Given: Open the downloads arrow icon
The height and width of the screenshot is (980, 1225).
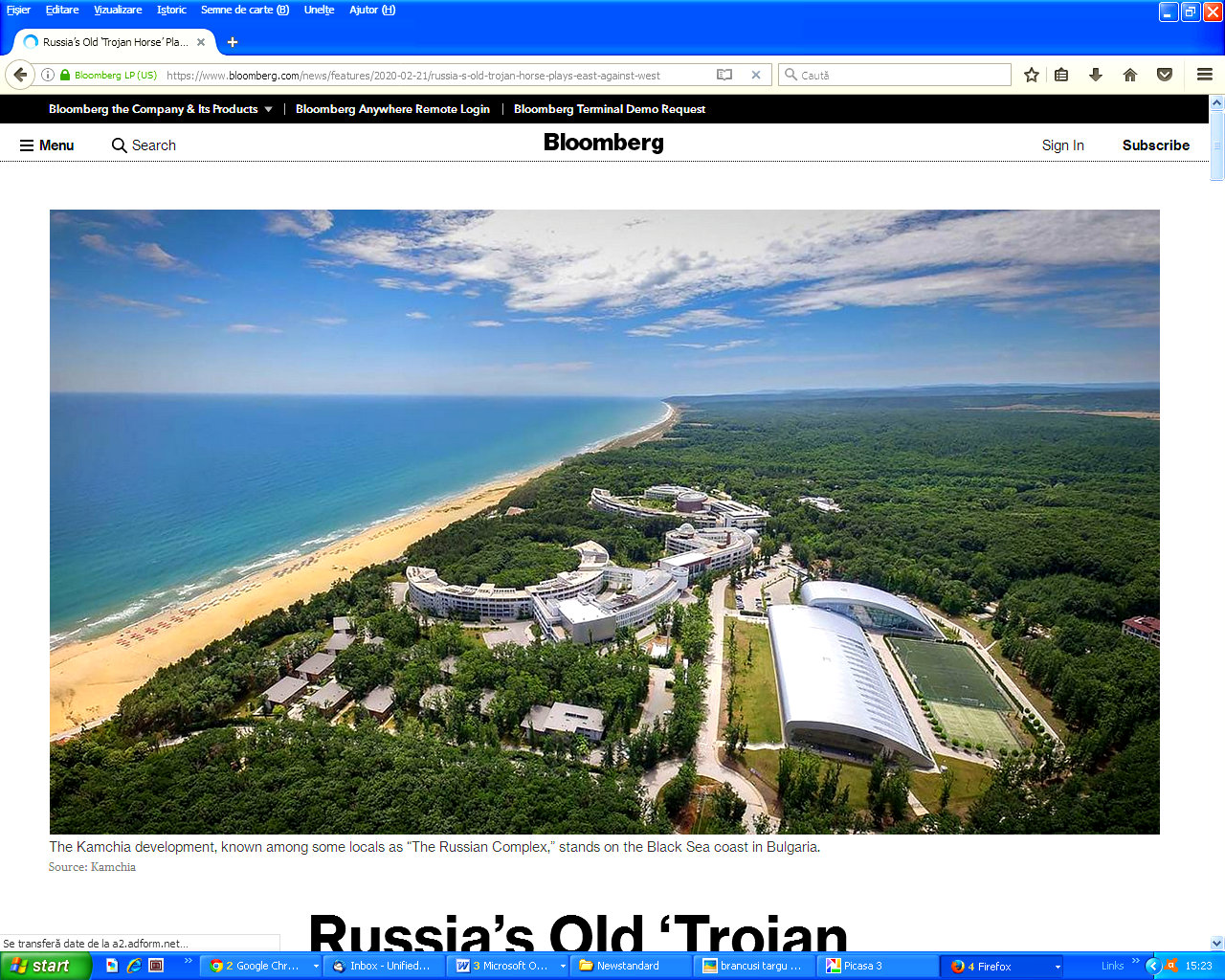Looking at the screenshot, I should [x=1096, y=75].
